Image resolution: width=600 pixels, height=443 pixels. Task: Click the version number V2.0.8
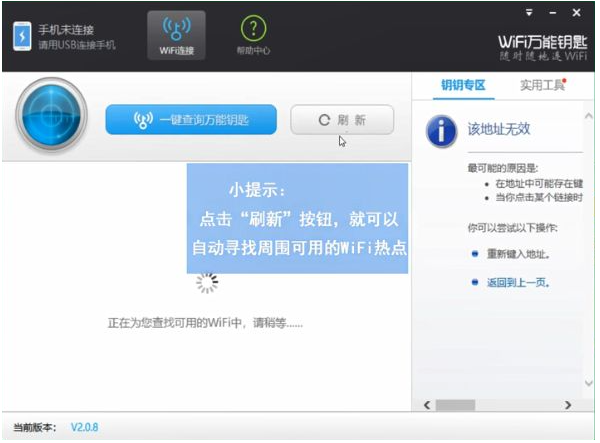coord(84,427)
